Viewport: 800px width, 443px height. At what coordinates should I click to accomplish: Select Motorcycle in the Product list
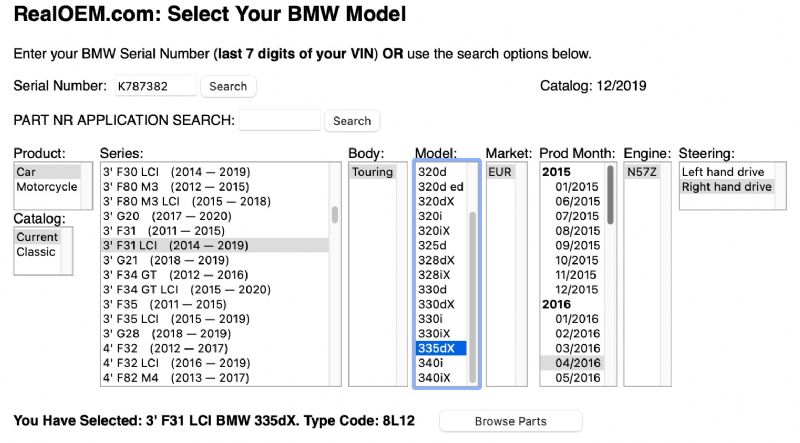coord(47,187)
